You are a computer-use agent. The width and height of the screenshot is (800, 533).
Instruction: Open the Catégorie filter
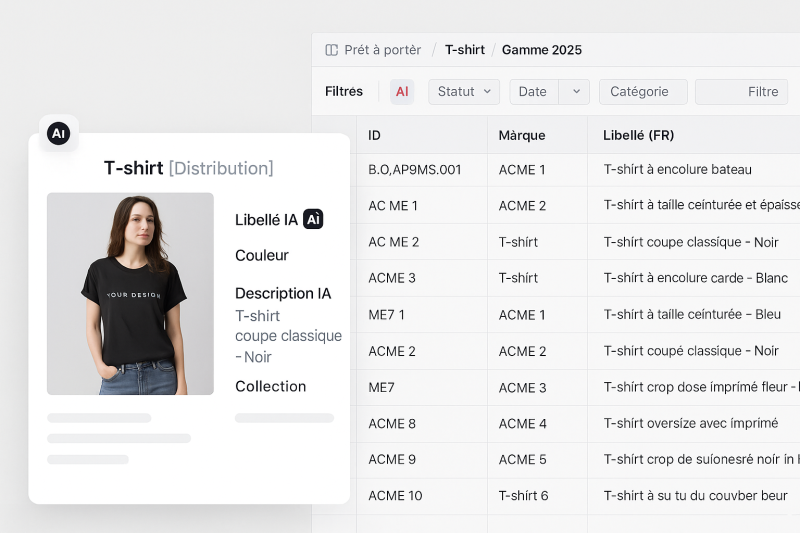pyautogui.click(x=642, y=92)
